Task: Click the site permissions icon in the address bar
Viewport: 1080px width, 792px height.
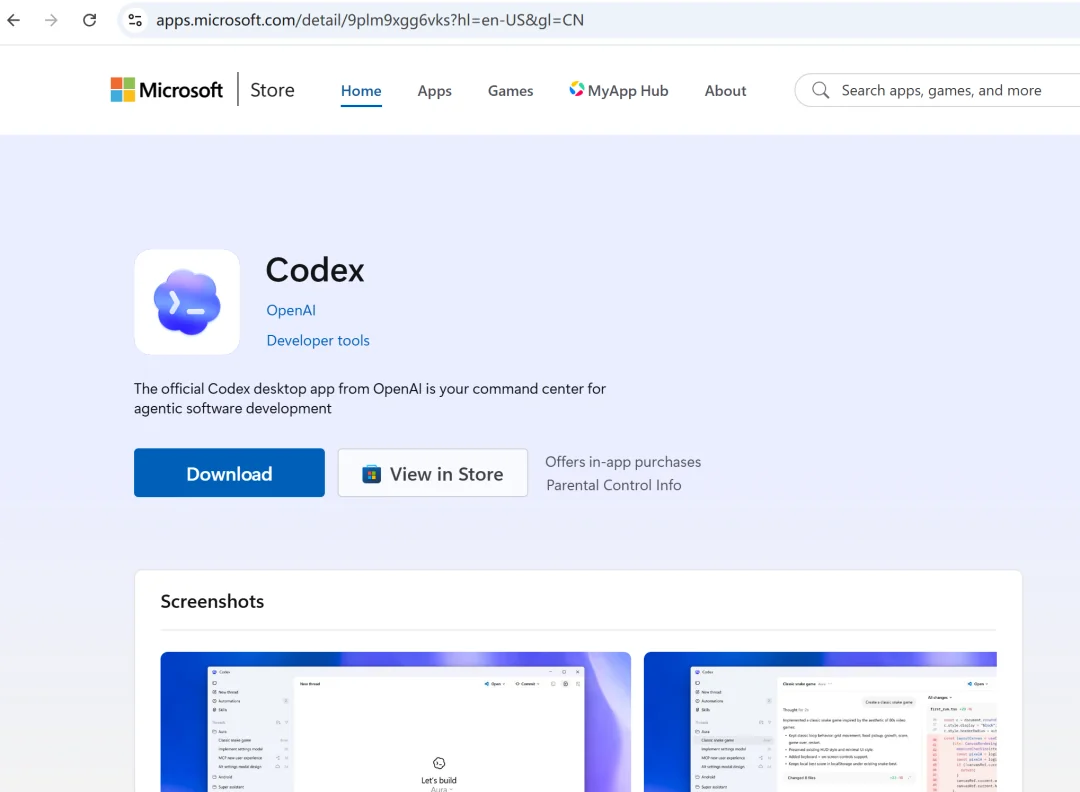Action: pyautogui.click(x=134, y=20)
